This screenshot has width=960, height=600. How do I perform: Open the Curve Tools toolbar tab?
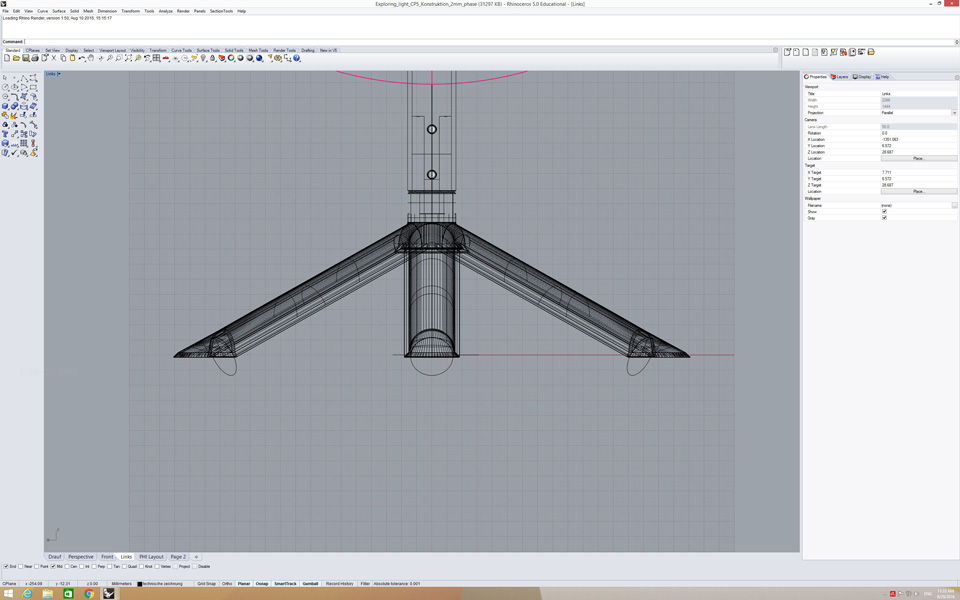click(181, 50)
